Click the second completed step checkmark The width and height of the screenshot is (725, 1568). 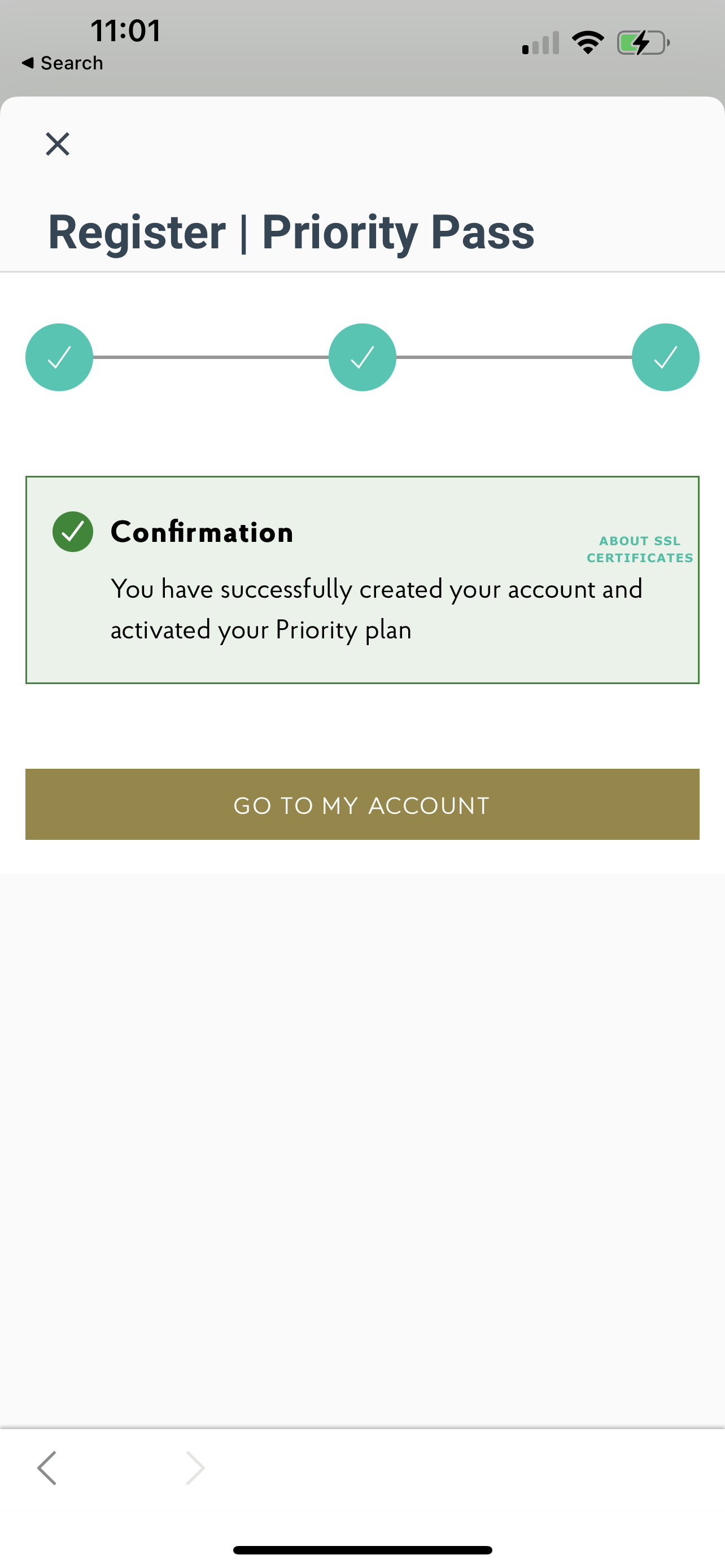(362, 357)
